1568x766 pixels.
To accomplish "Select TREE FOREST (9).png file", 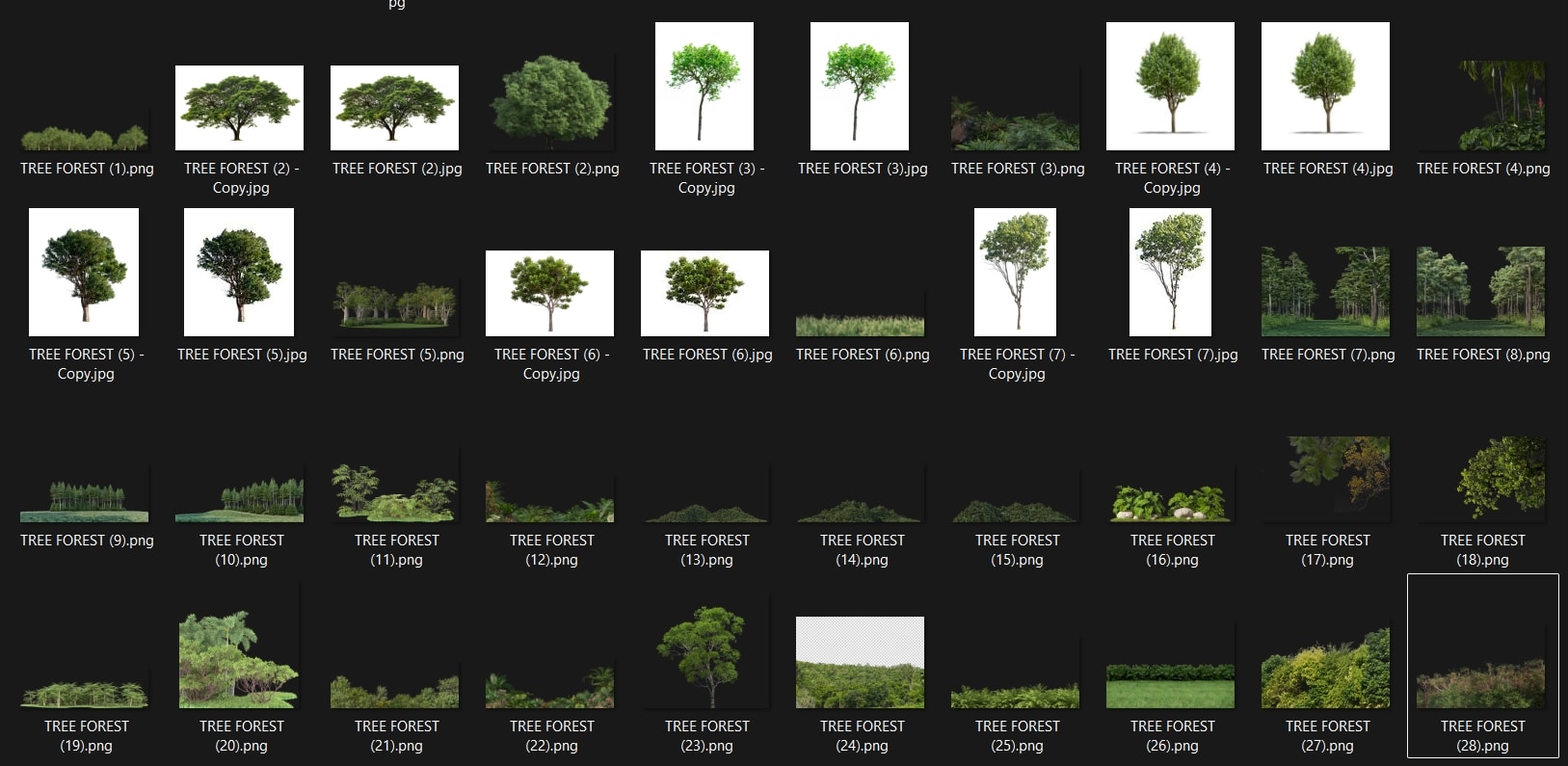I will [x=86, y=501].
